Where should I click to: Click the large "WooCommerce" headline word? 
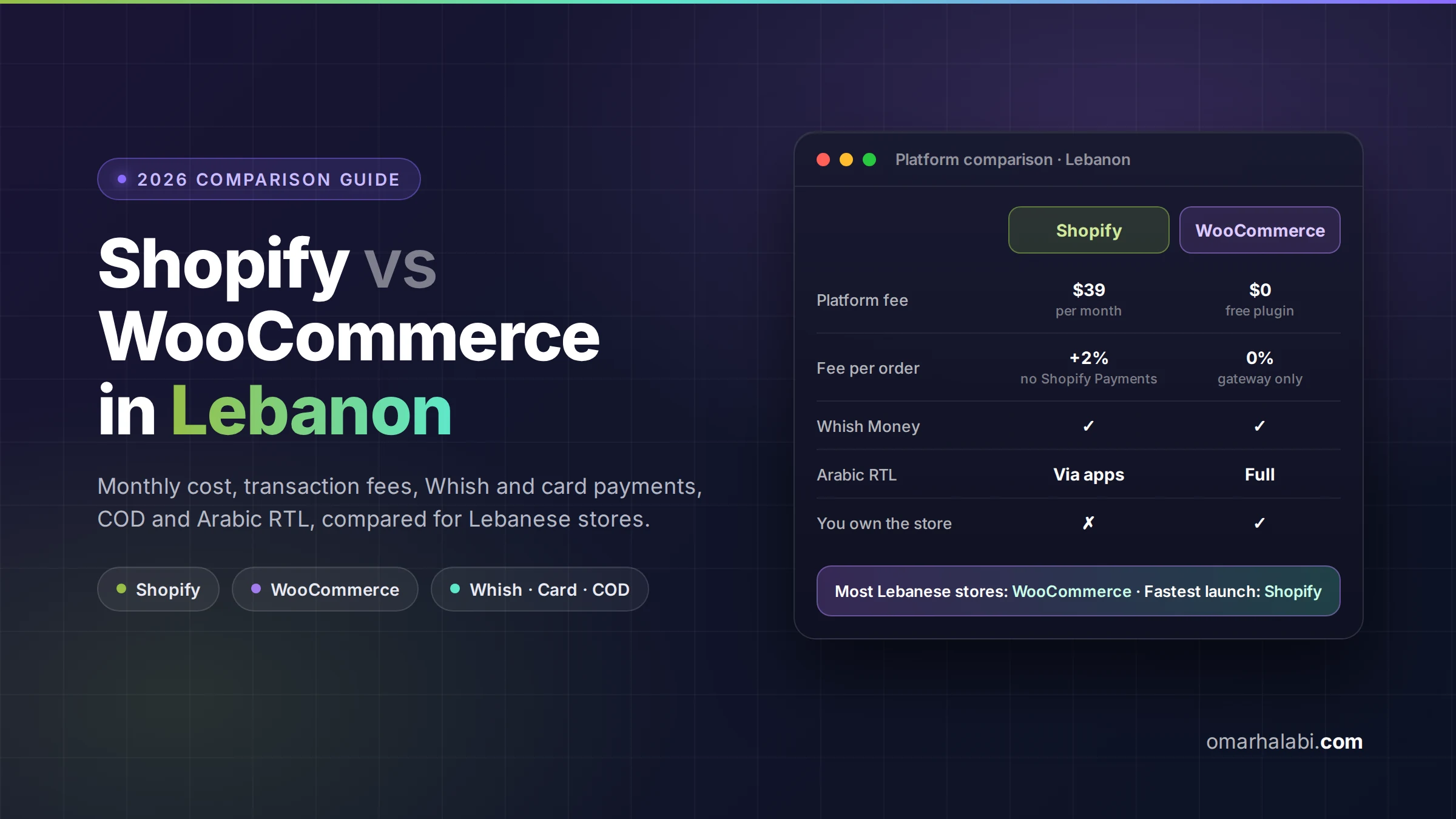coord(349,337)
